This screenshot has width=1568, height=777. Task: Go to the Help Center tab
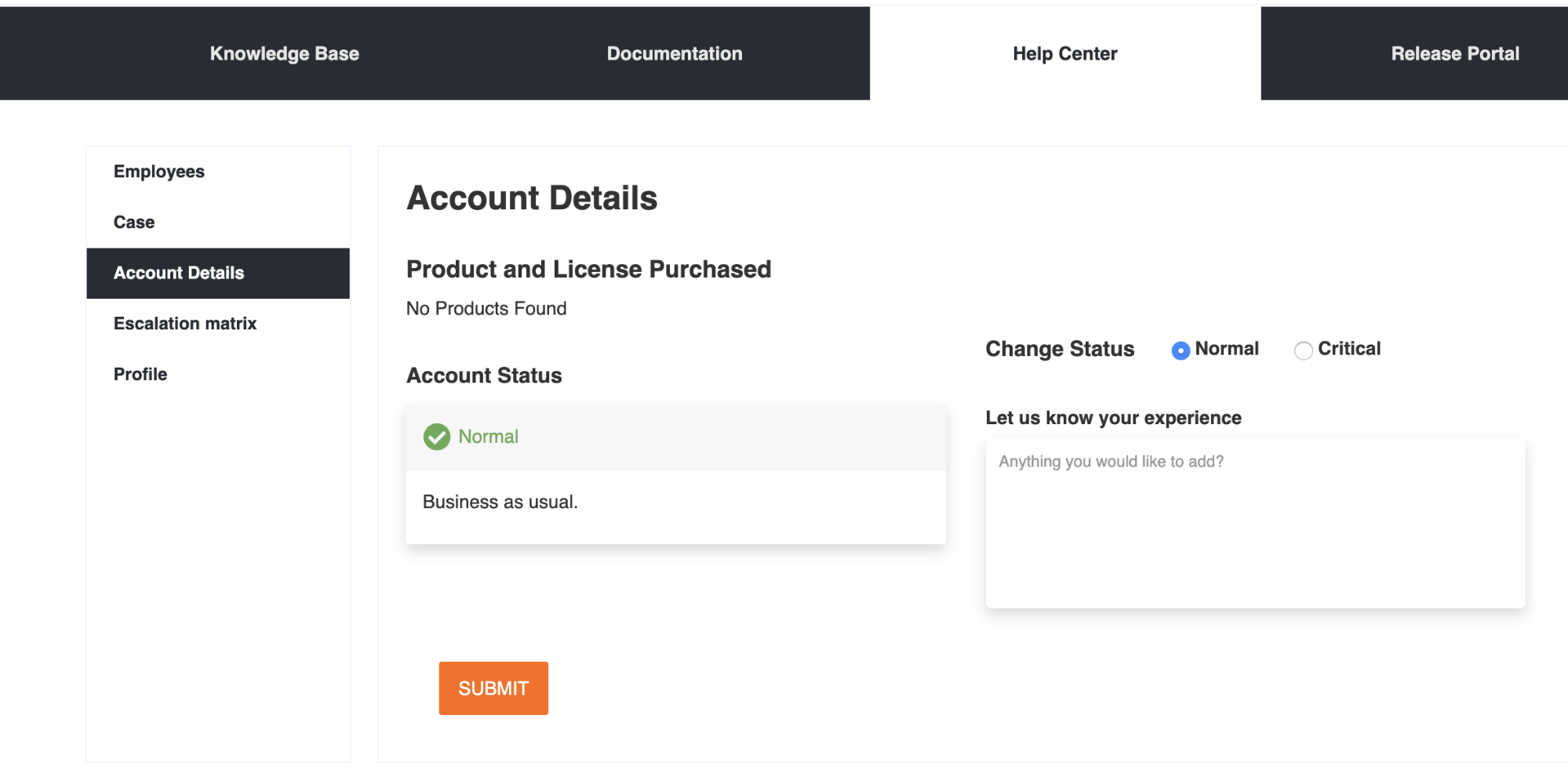tap(1064, 53)
